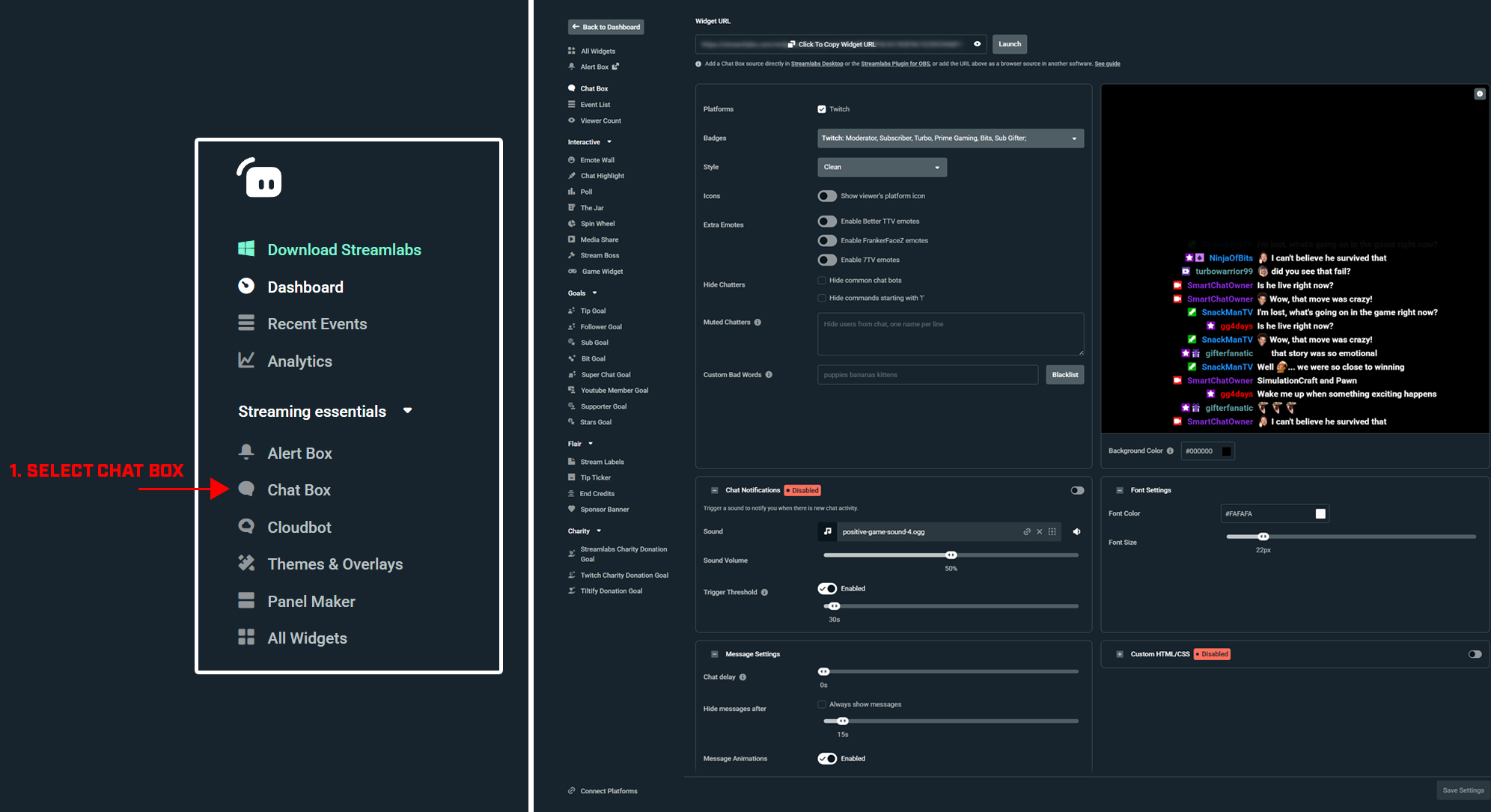Click the Cloudbot icon in left menu

(x=246, y=527)
